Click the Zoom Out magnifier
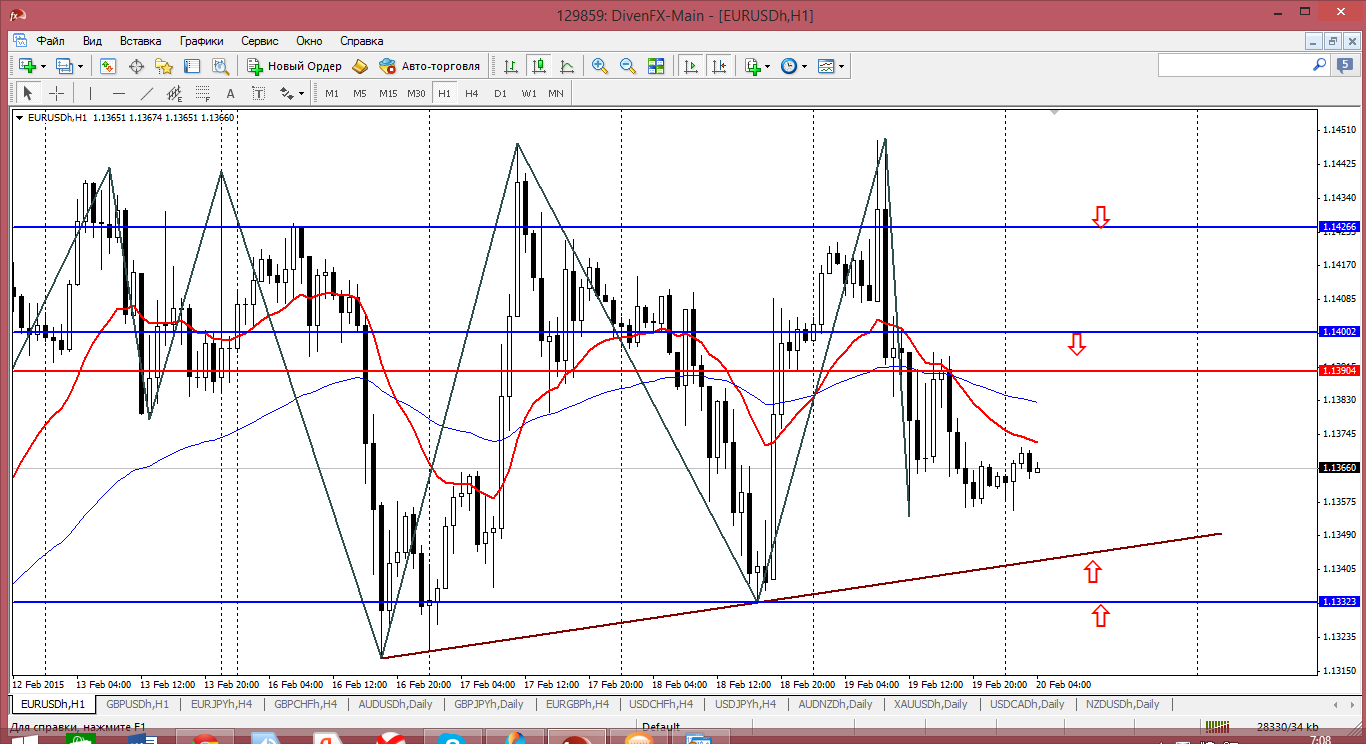The image size is (1370, 744). tap(628, 66)
